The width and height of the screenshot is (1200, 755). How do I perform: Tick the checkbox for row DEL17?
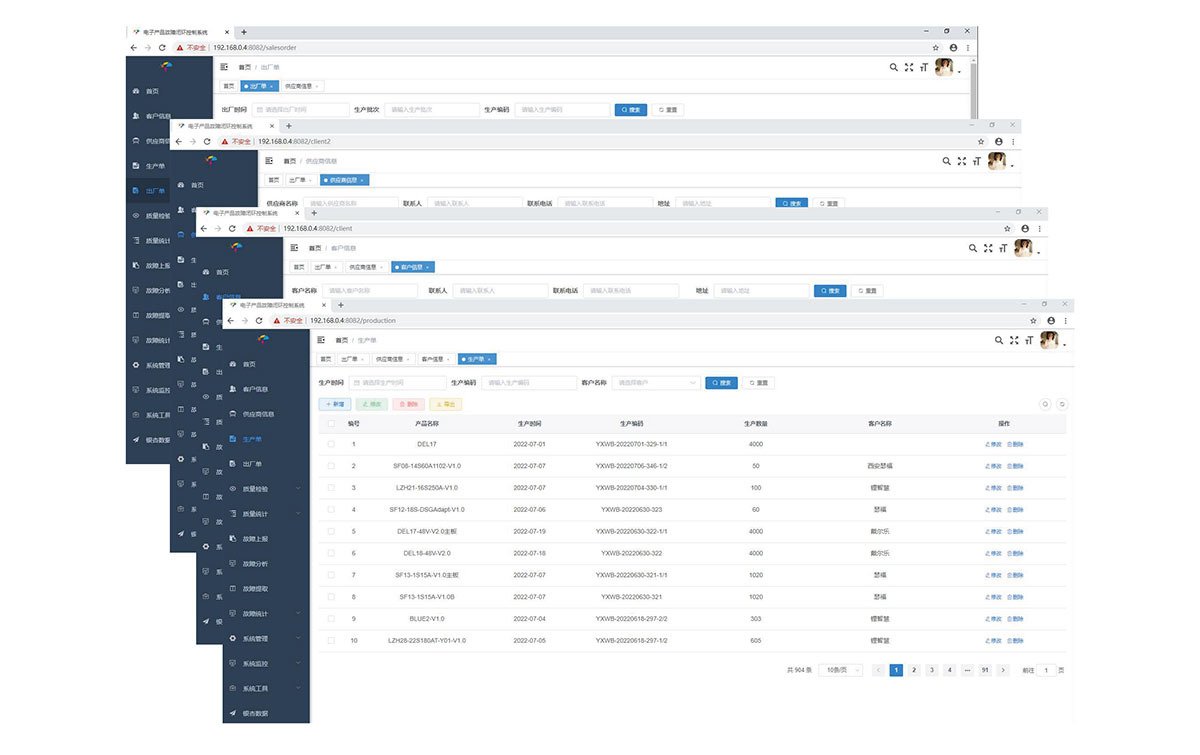(331, 444)
